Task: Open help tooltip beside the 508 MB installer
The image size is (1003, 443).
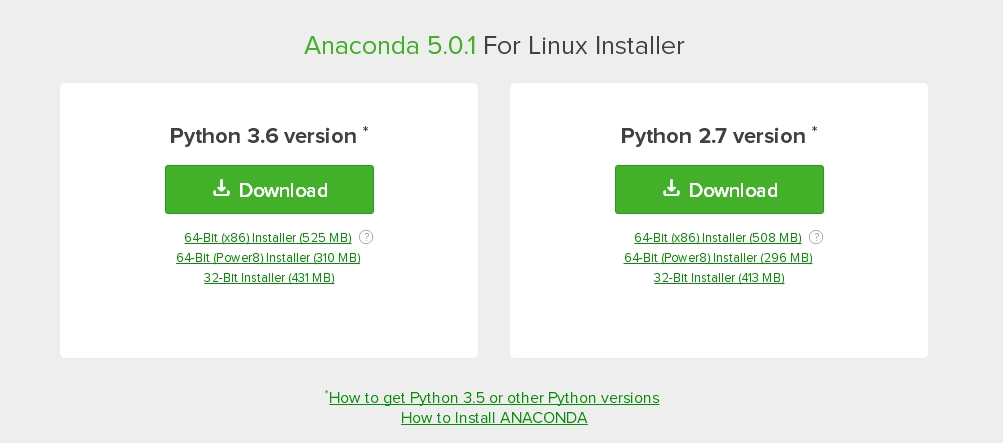Action: 816,237
